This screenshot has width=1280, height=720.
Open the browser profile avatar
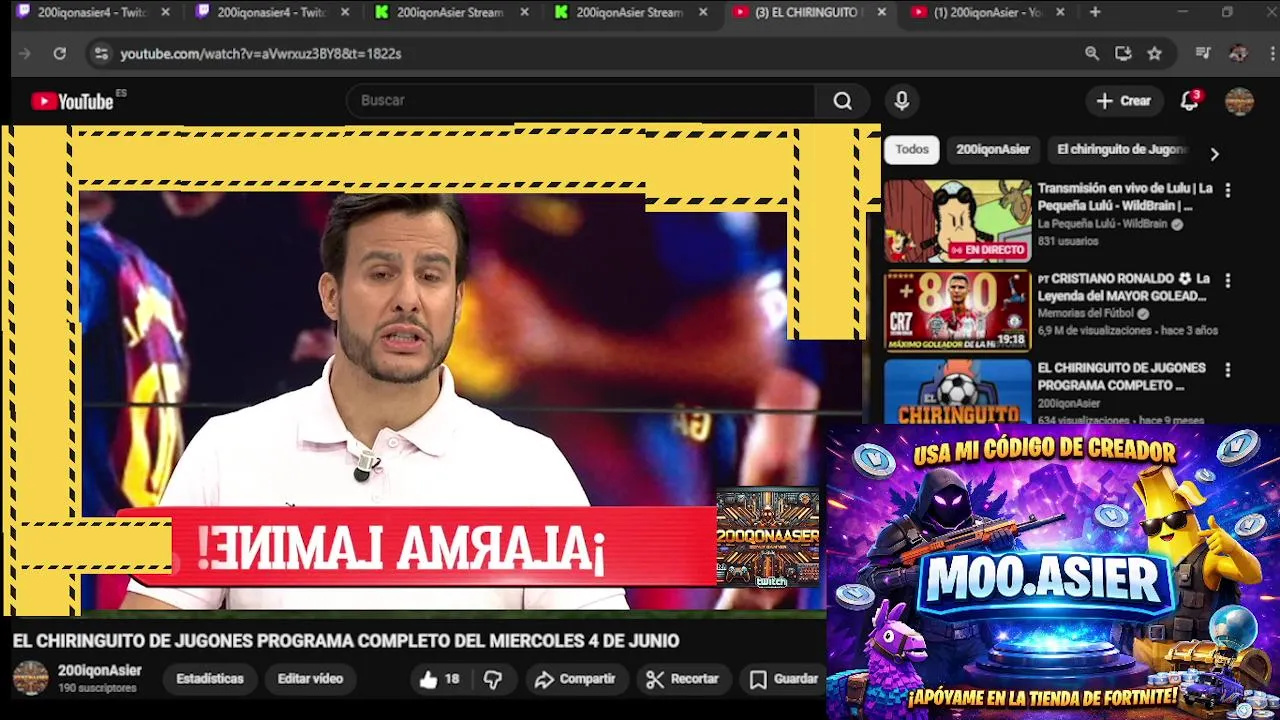point(1238,54)
